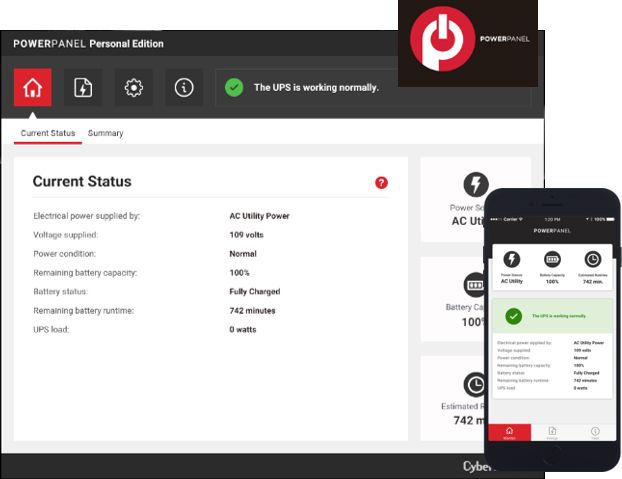Screen dimensions: 622x479
Task: Click 'Remaining battery runtime:' label
Action: pos(84,311)
